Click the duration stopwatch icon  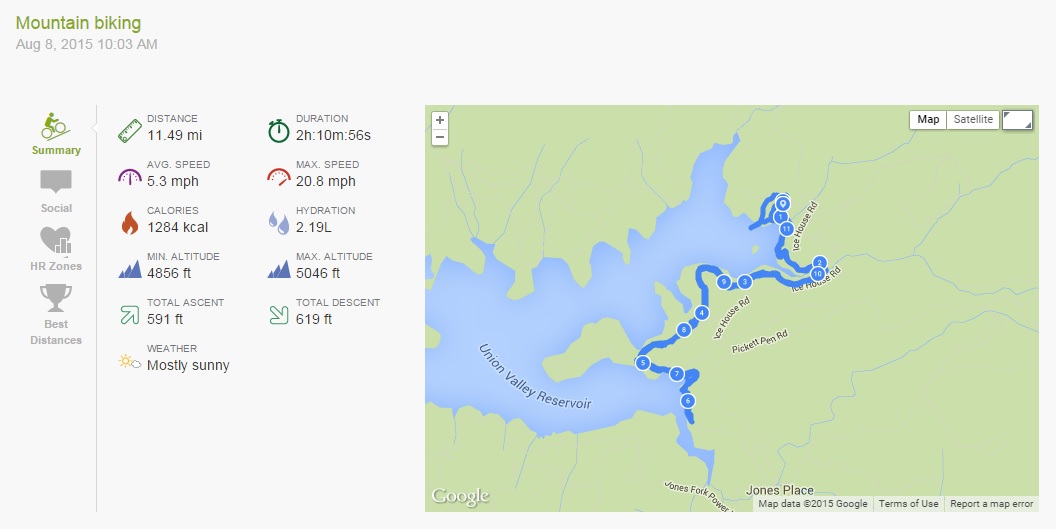tap(278, 130)
